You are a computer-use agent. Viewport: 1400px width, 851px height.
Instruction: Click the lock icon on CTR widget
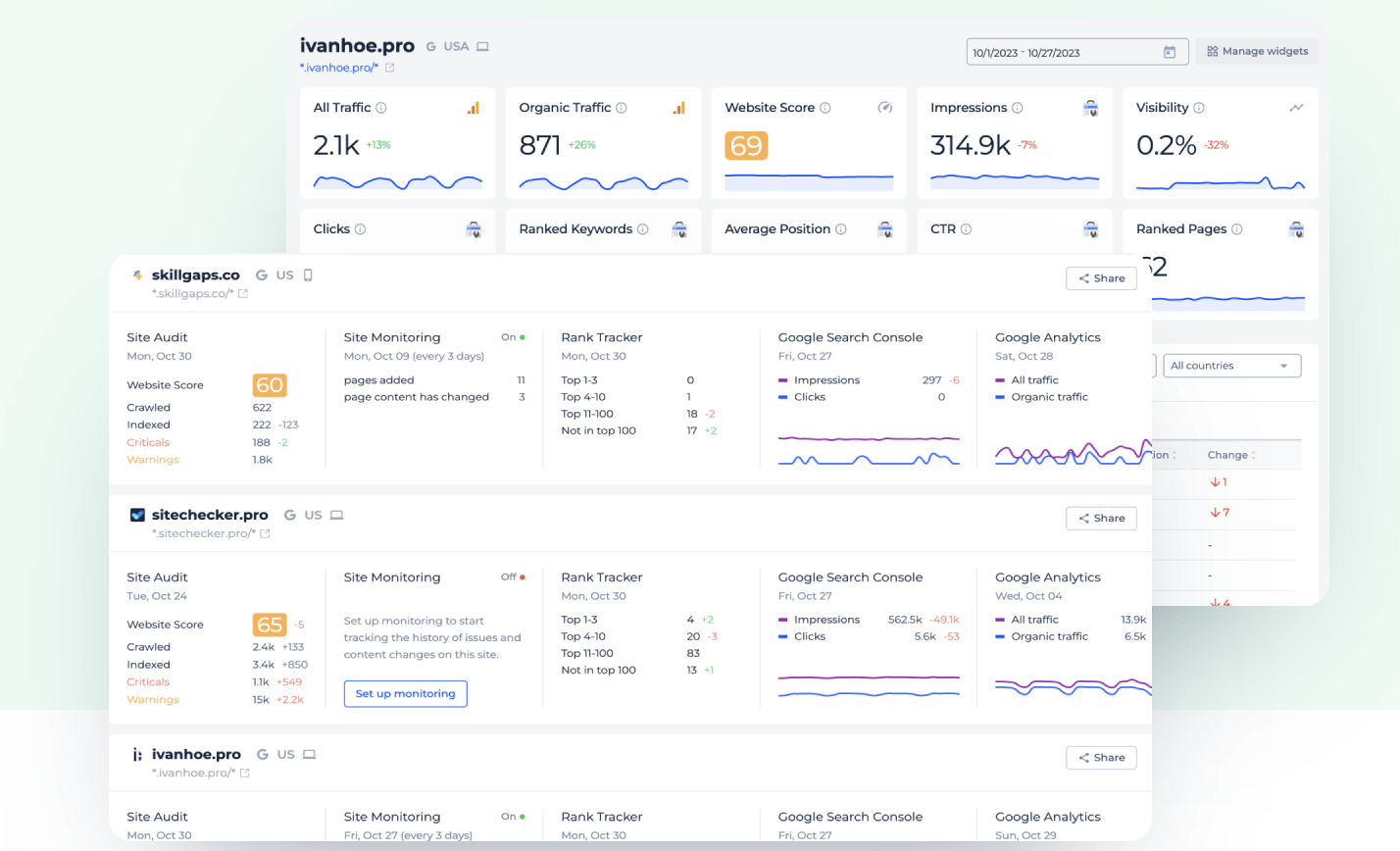click(x=1091, y=229)
